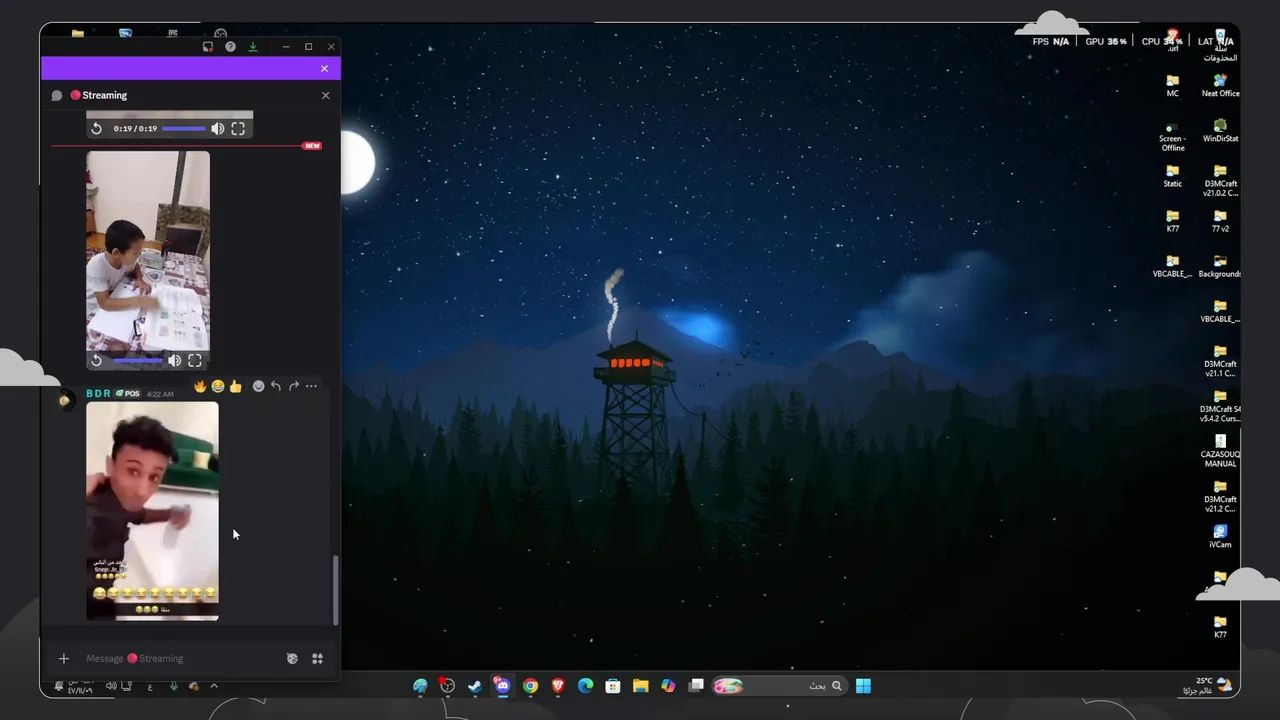Select the Recycle Bin desktop icon
The image size is (1280, 720).
tap(1220, 44)
